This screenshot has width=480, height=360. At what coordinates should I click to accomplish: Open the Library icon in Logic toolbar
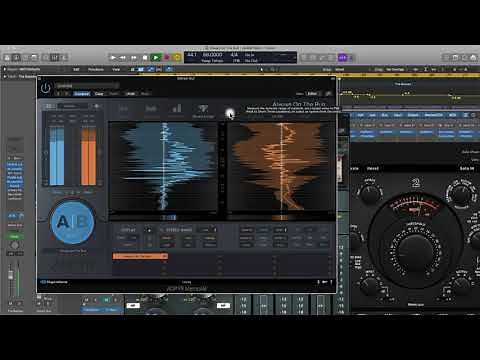pos(7,58)
